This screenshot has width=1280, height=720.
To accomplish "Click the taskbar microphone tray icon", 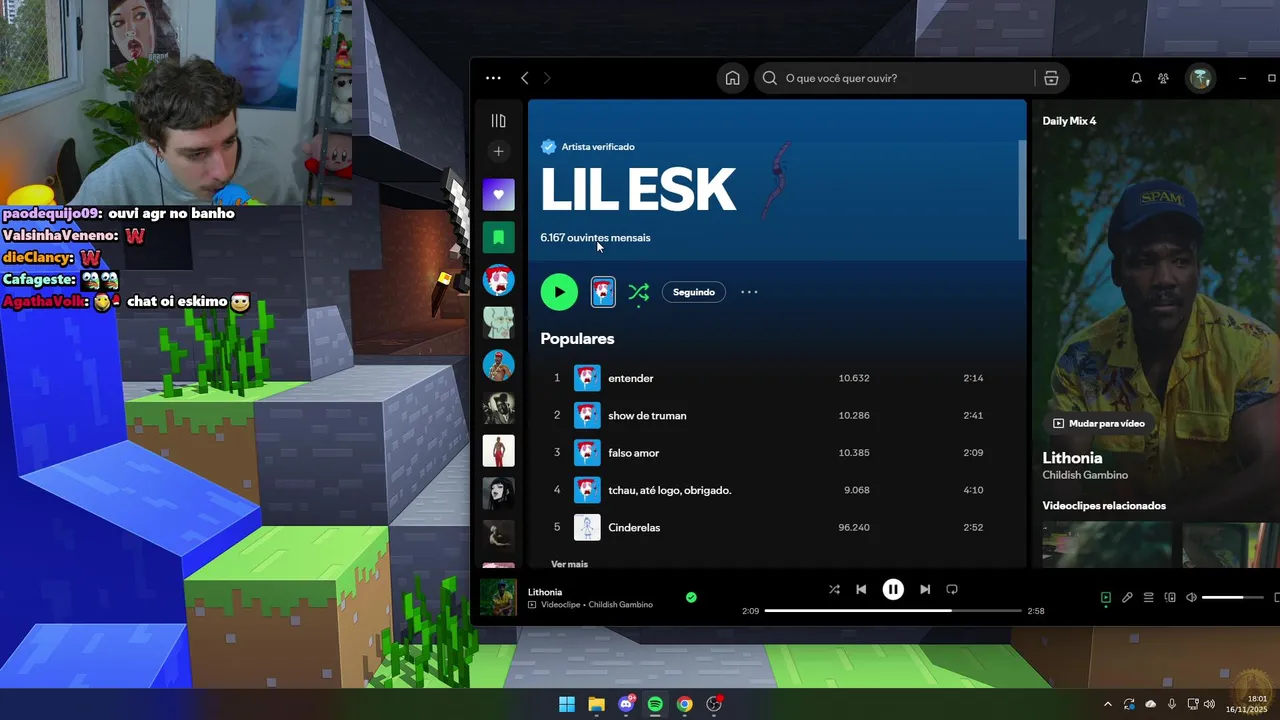I will click(x=1172, y=704).
